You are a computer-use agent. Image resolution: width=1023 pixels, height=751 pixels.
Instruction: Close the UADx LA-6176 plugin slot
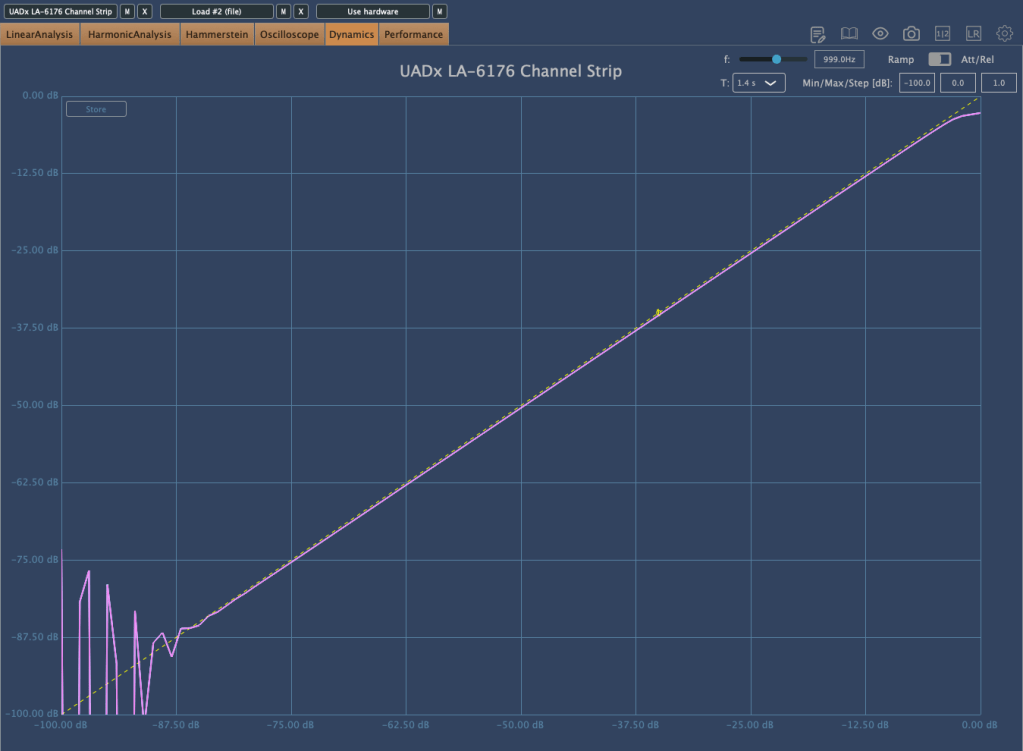[145, 11]
